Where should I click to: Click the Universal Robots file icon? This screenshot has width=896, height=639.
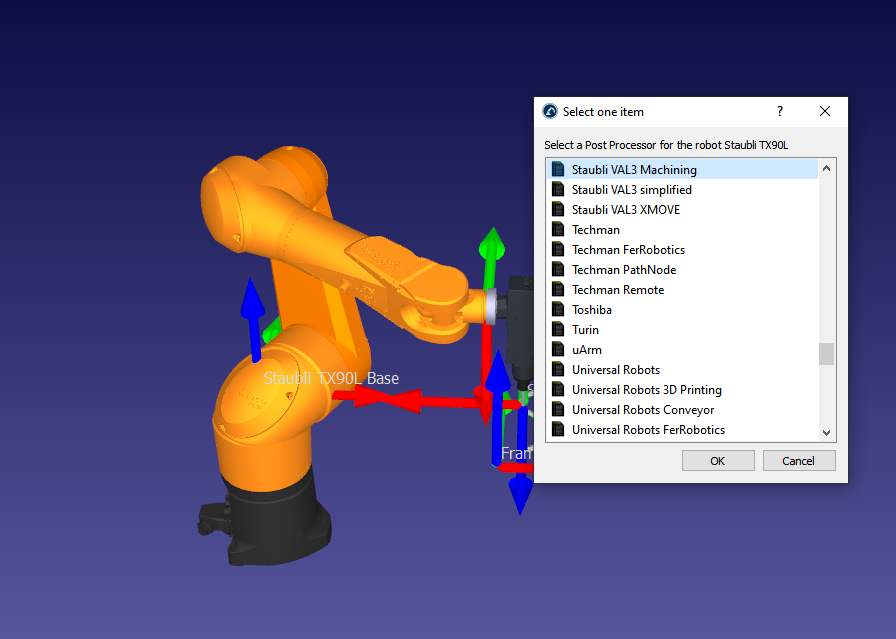click(558, 370)
